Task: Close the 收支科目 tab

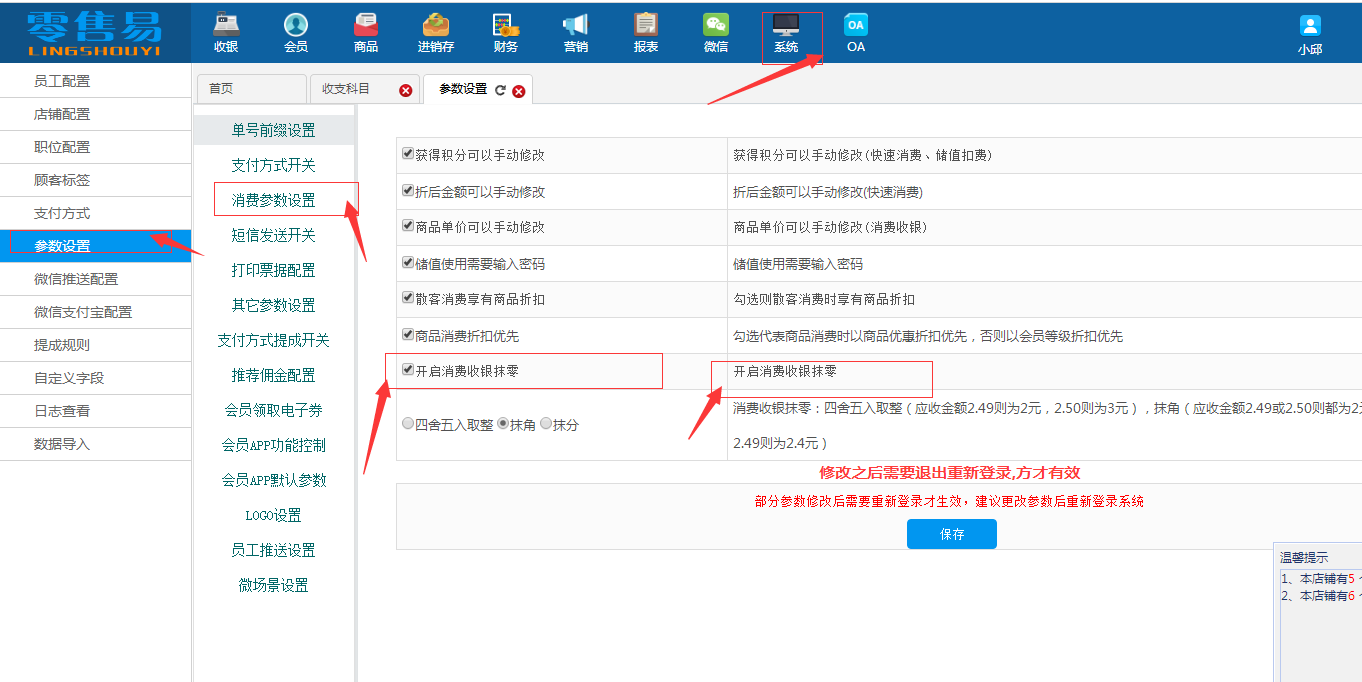Action: 404,89
